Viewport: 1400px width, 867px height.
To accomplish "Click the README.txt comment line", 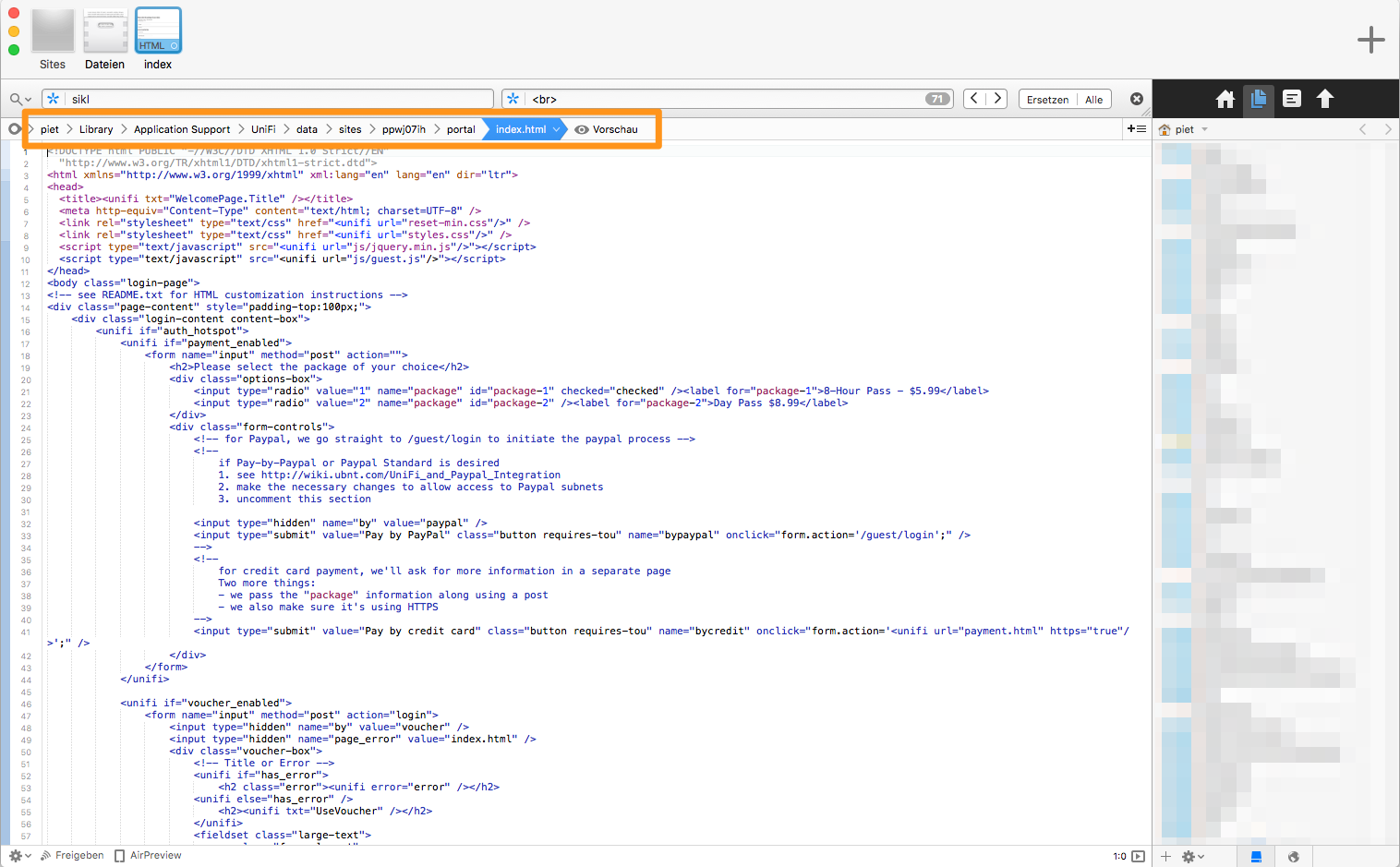I will [227, 295].
